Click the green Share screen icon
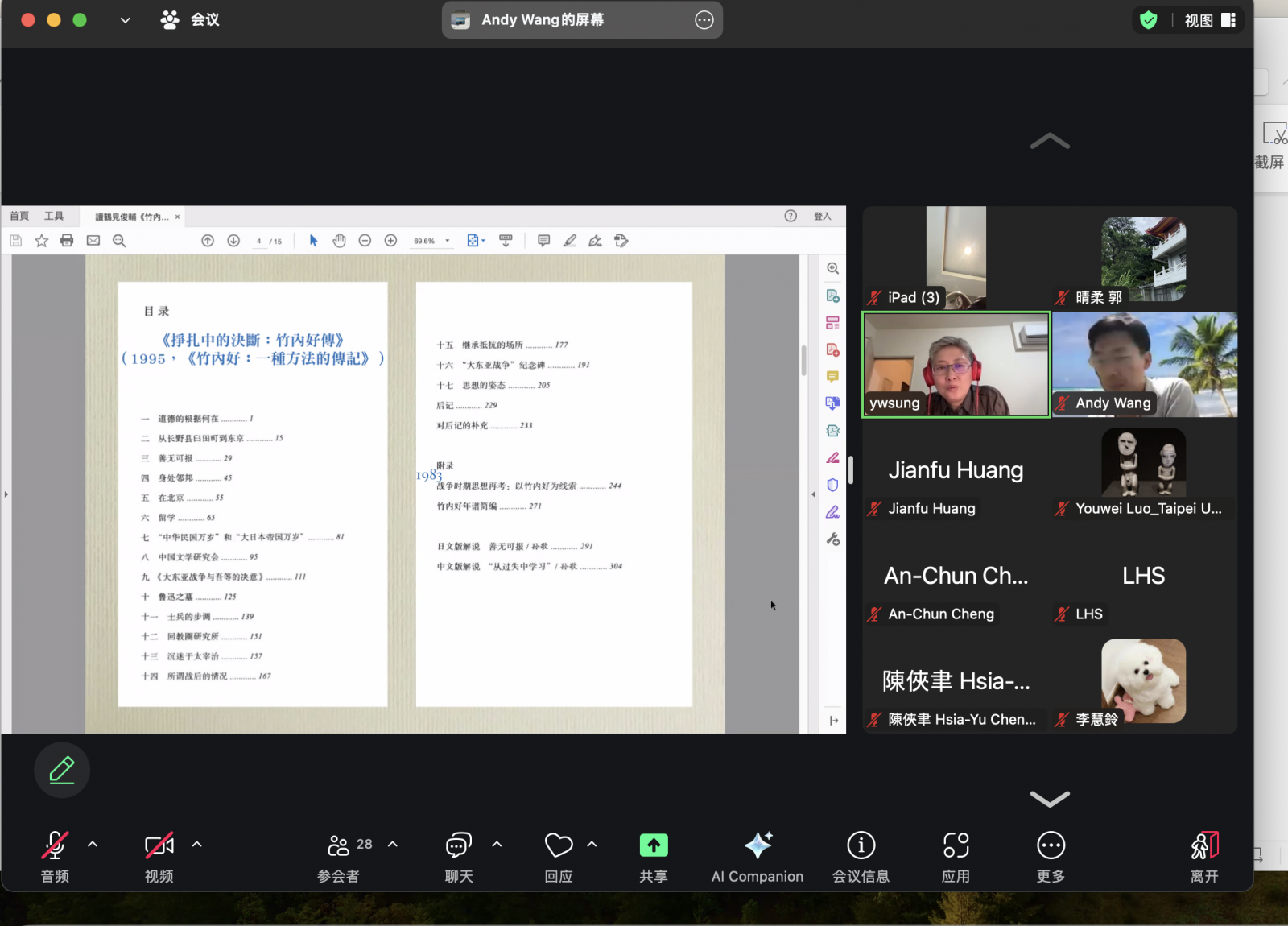1288x926 pixels. click(653, 845)
